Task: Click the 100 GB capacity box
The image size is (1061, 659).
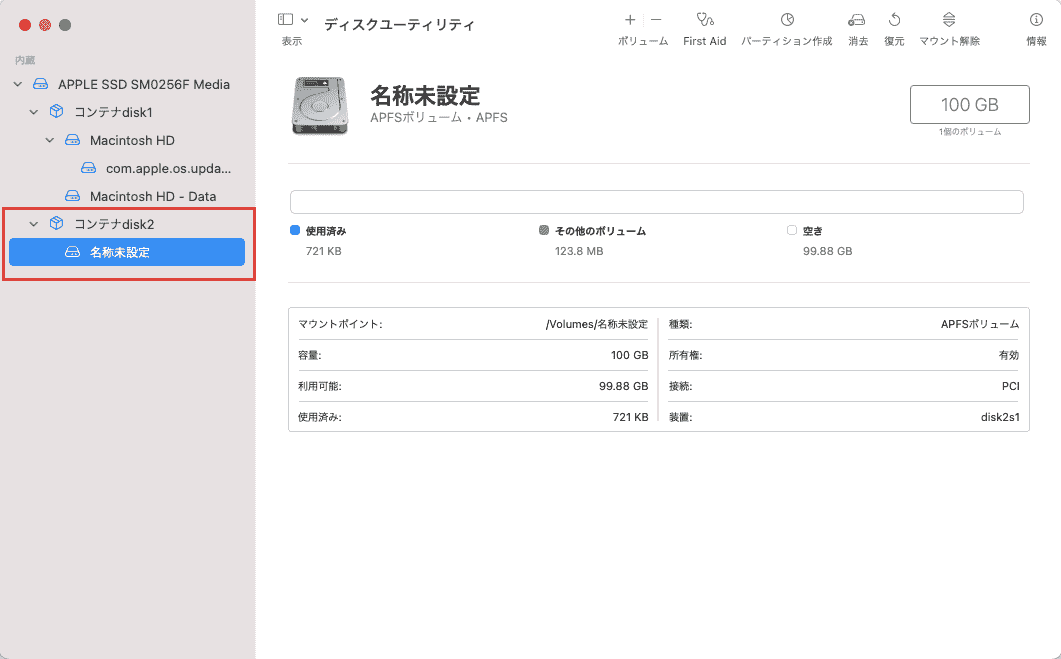Action: pyautogui.click(x=970, y=104)
